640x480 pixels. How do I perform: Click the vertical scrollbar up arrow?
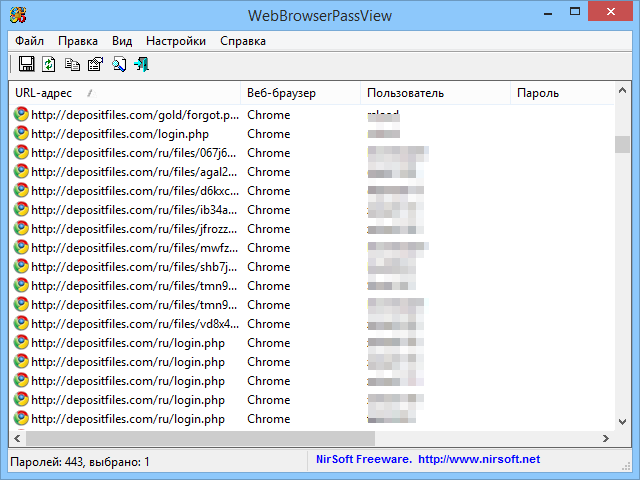[622, 91]
